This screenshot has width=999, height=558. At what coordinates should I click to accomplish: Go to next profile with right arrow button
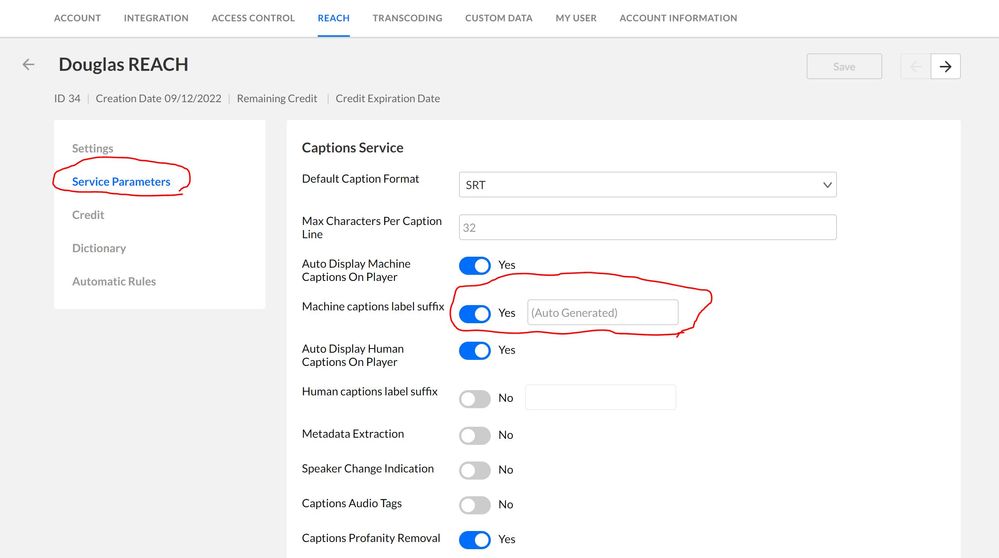click(945, 66)
